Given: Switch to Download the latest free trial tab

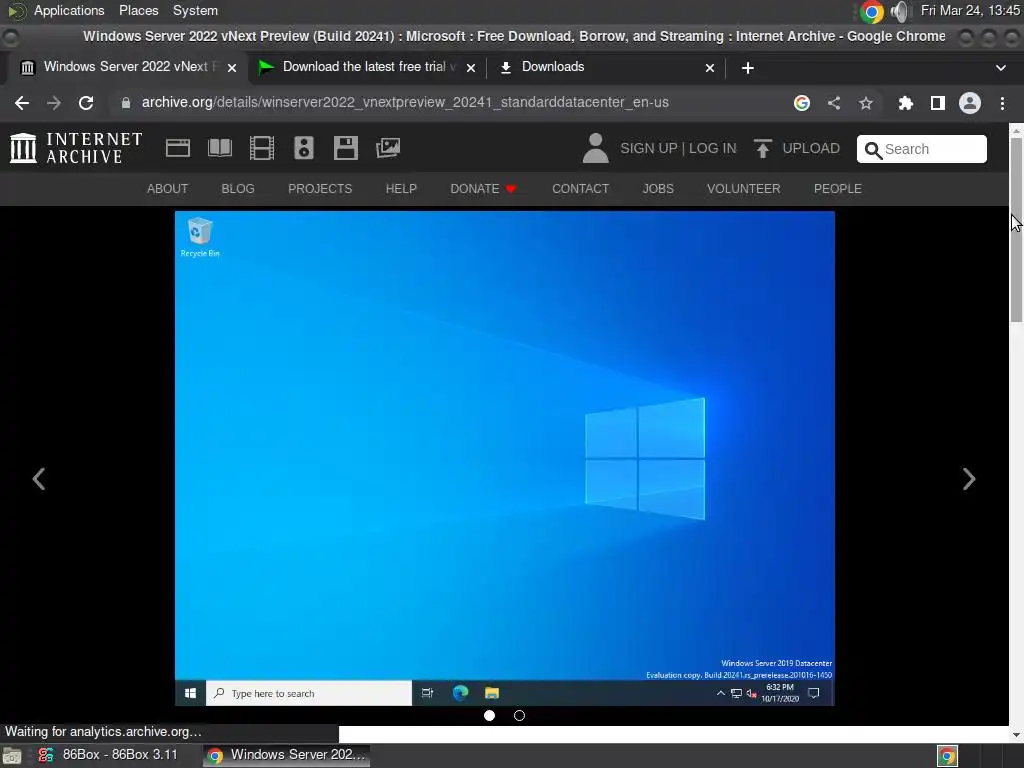Looking at the screenshot, I should (367, 67).
